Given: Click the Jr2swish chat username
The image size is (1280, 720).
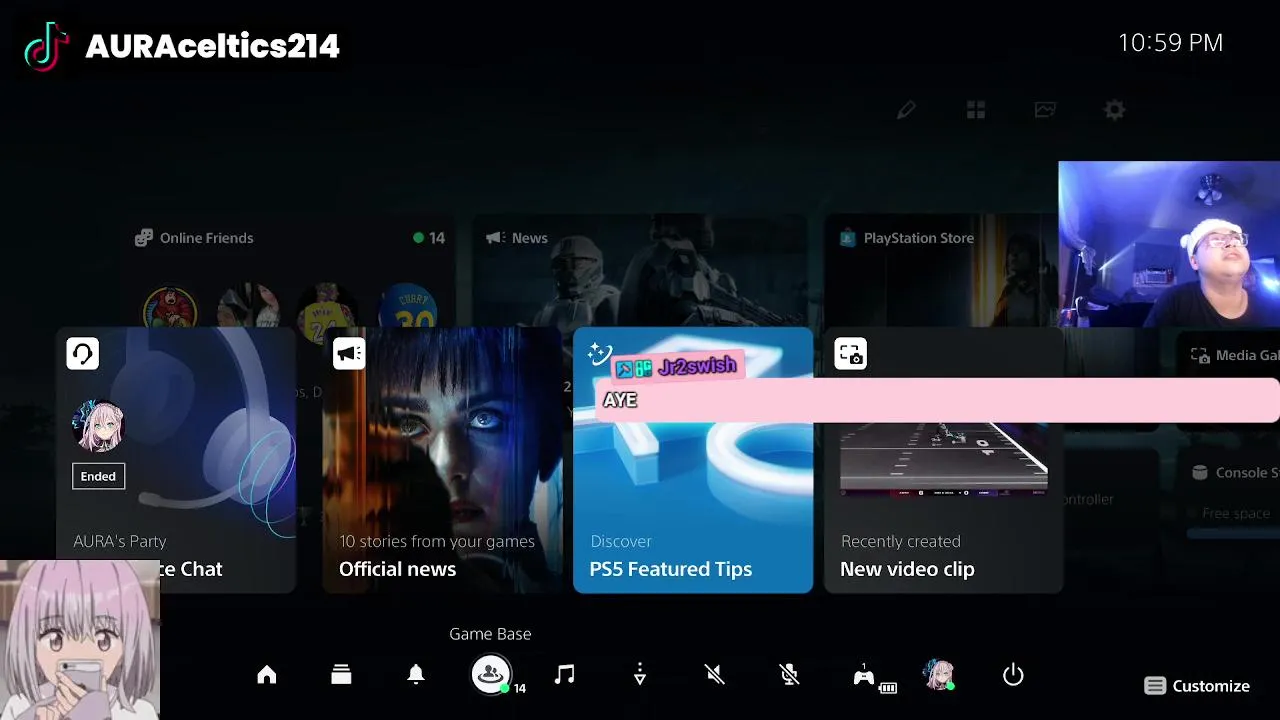Looking at the screenshot, I should click(697, 367).
